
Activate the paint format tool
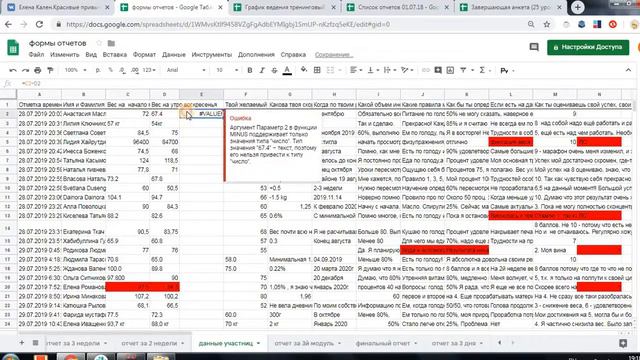point(50,70)
